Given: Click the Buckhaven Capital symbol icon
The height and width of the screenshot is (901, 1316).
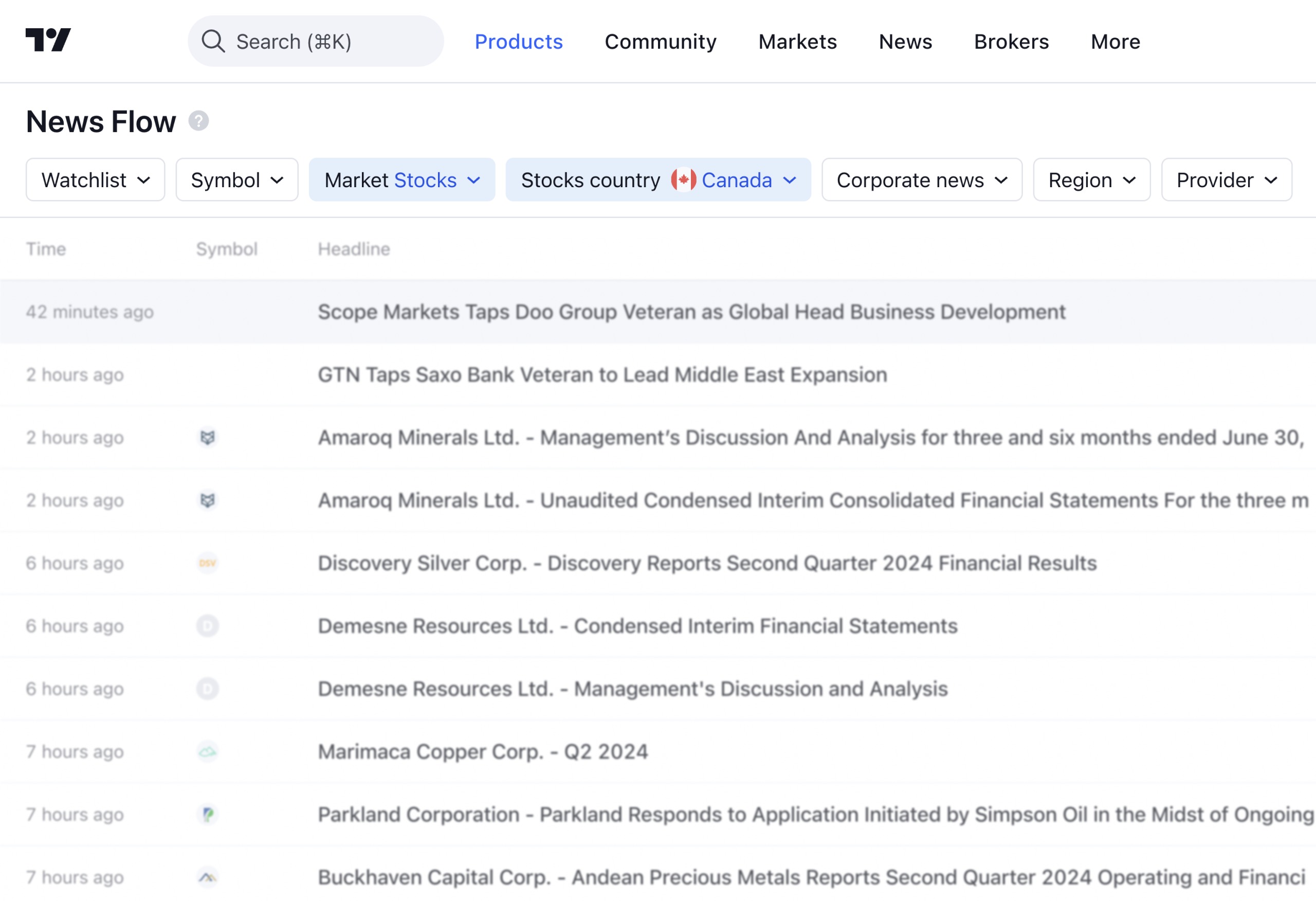Looking at the screenshot, I should coord(208,877).
